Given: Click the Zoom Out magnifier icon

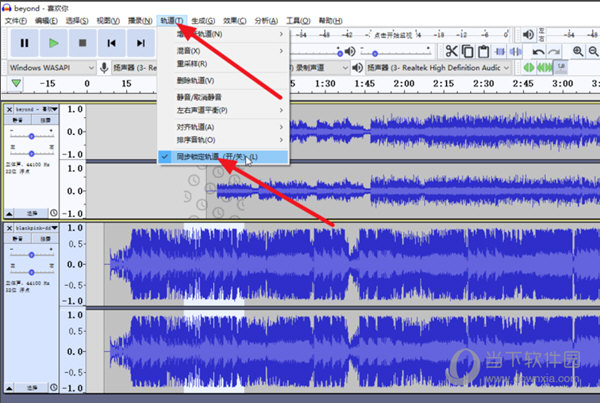Looking at the screenshot, I should tap(593, 51).
